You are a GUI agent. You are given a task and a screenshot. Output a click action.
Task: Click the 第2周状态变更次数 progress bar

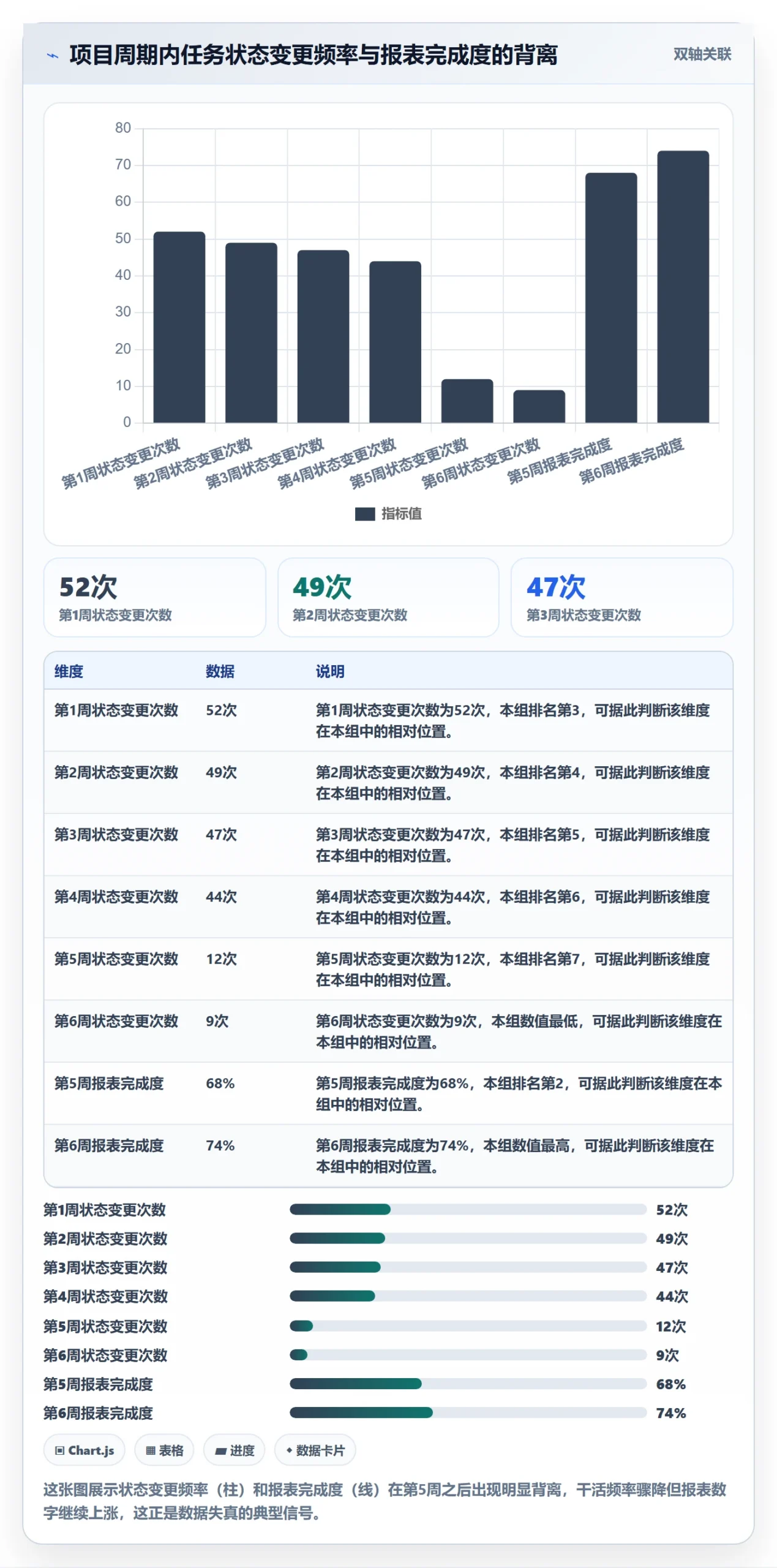point(468,1238)
